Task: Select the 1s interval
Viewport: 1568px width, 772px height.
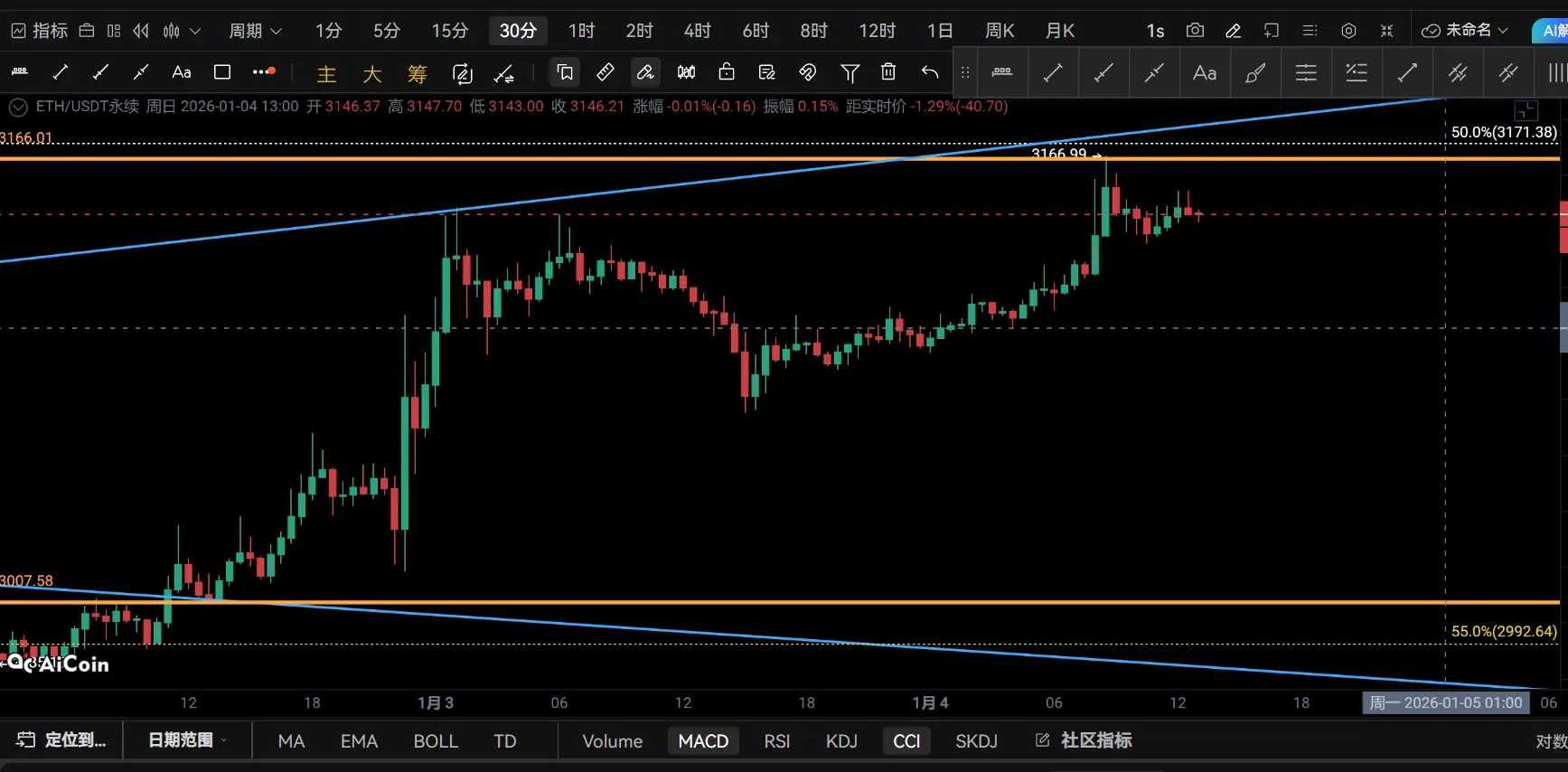Action: (1155, 31)
